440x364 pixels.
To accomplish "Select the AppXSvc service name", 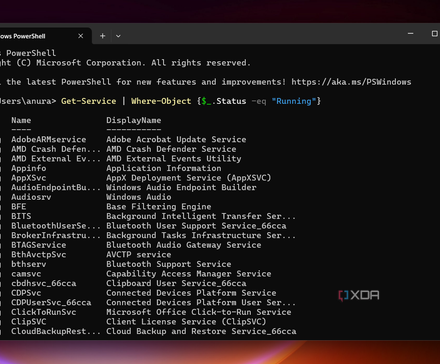I will [29, 178].
